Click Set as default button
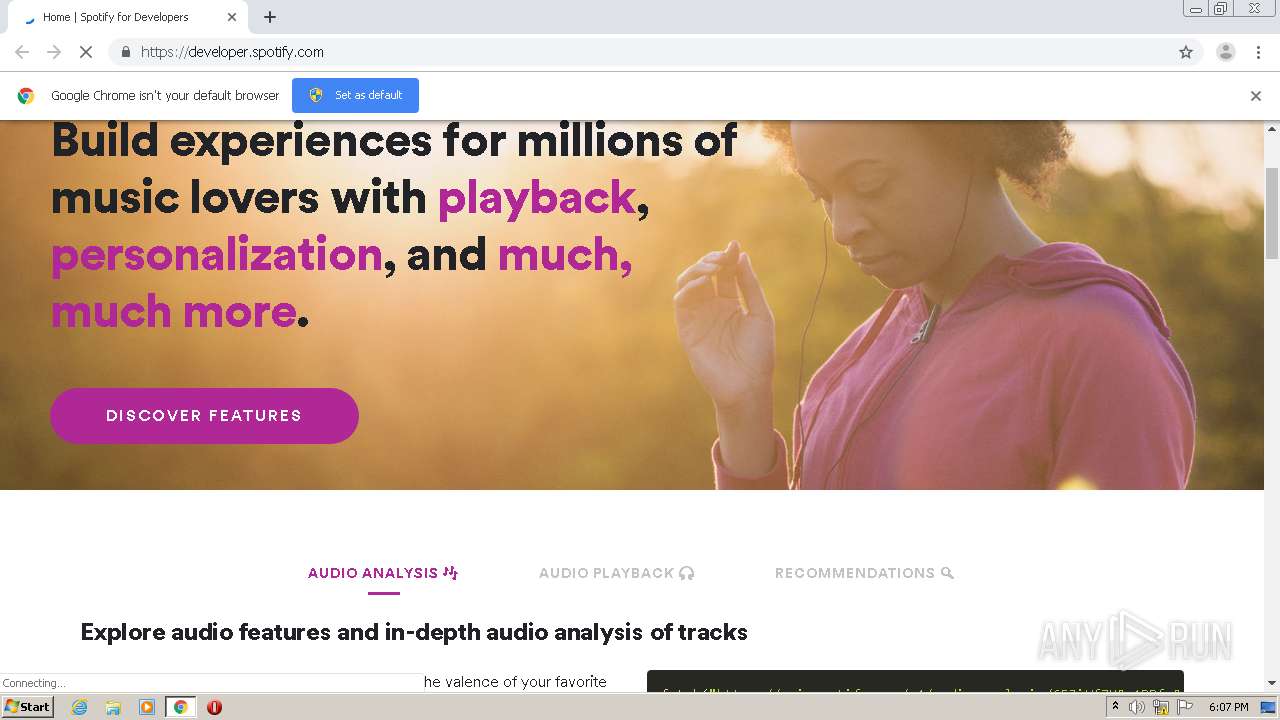1280x720 pixels. pyautogui.click(x=355, y=95)
